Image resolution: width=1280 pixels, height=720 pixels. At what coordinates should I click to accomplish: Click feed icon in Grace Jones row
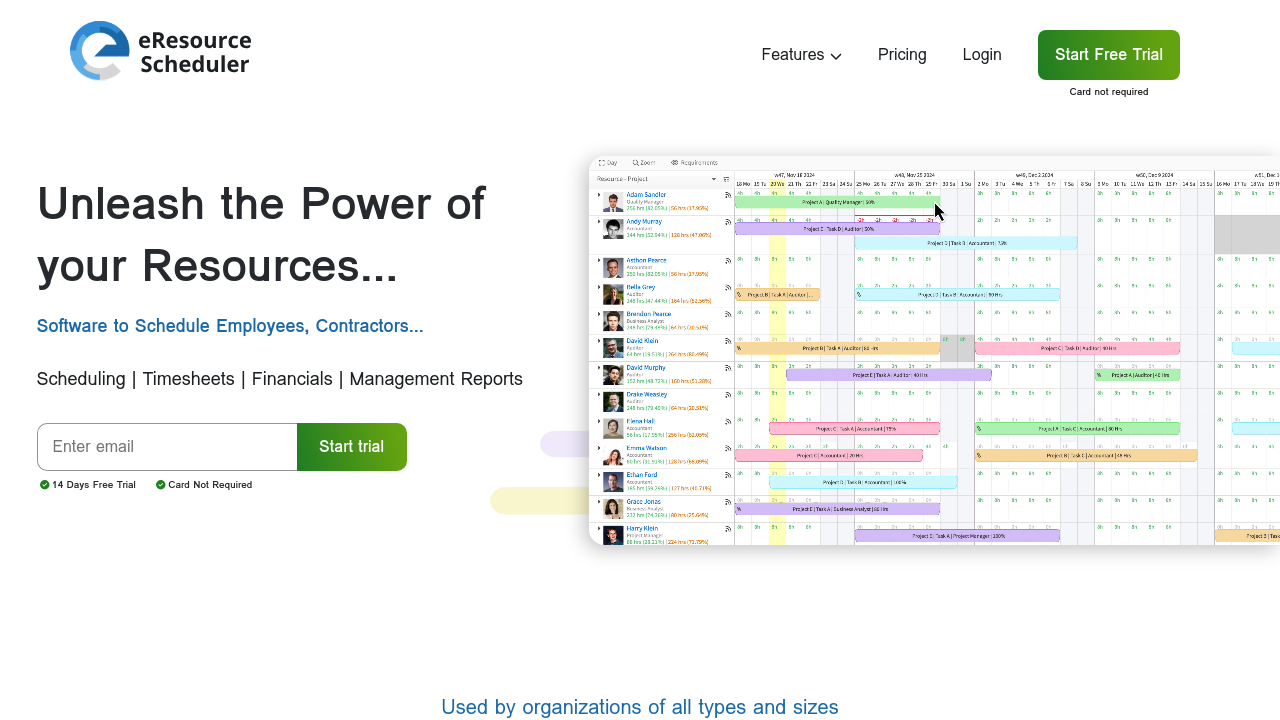[728, 501]
